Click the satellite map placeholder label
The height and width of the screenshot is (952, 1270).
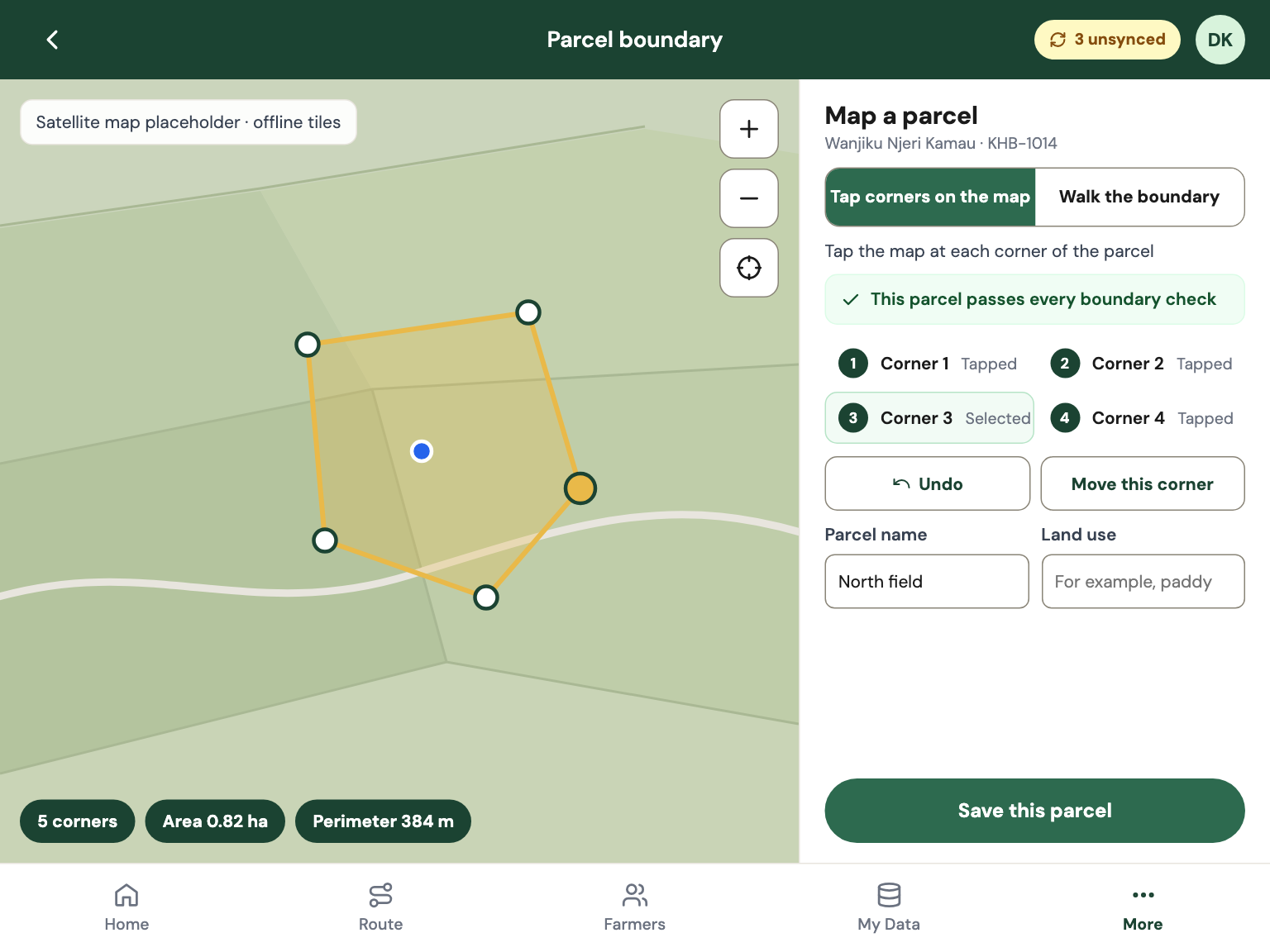[189, 122]
